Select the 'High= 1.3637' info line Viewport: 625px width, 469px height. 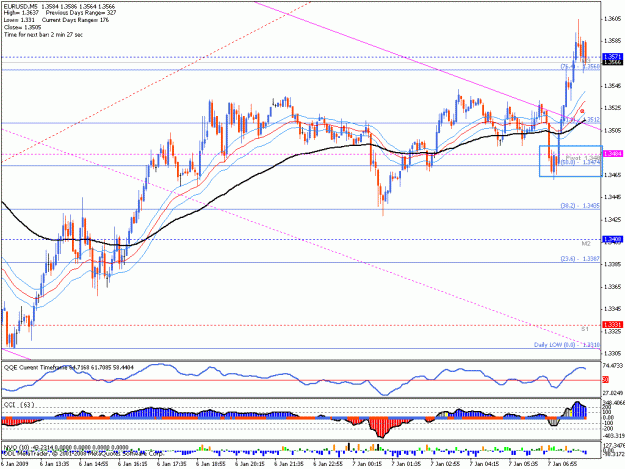[21, 13]
